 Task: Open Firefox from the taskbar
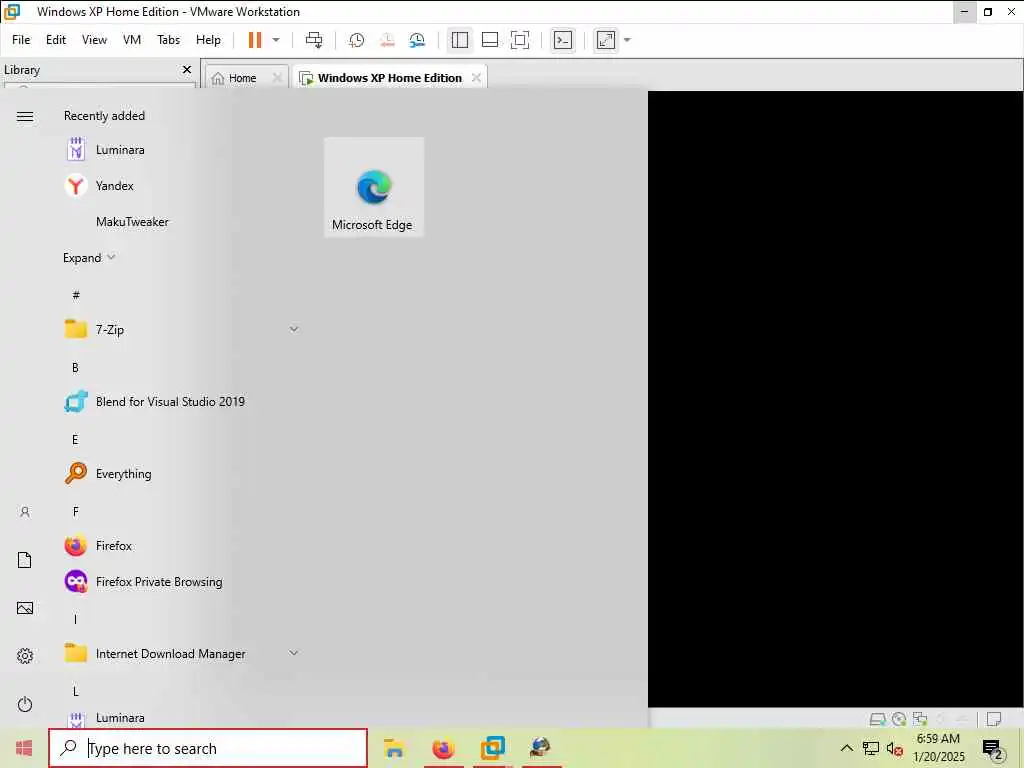click(443, 748)
